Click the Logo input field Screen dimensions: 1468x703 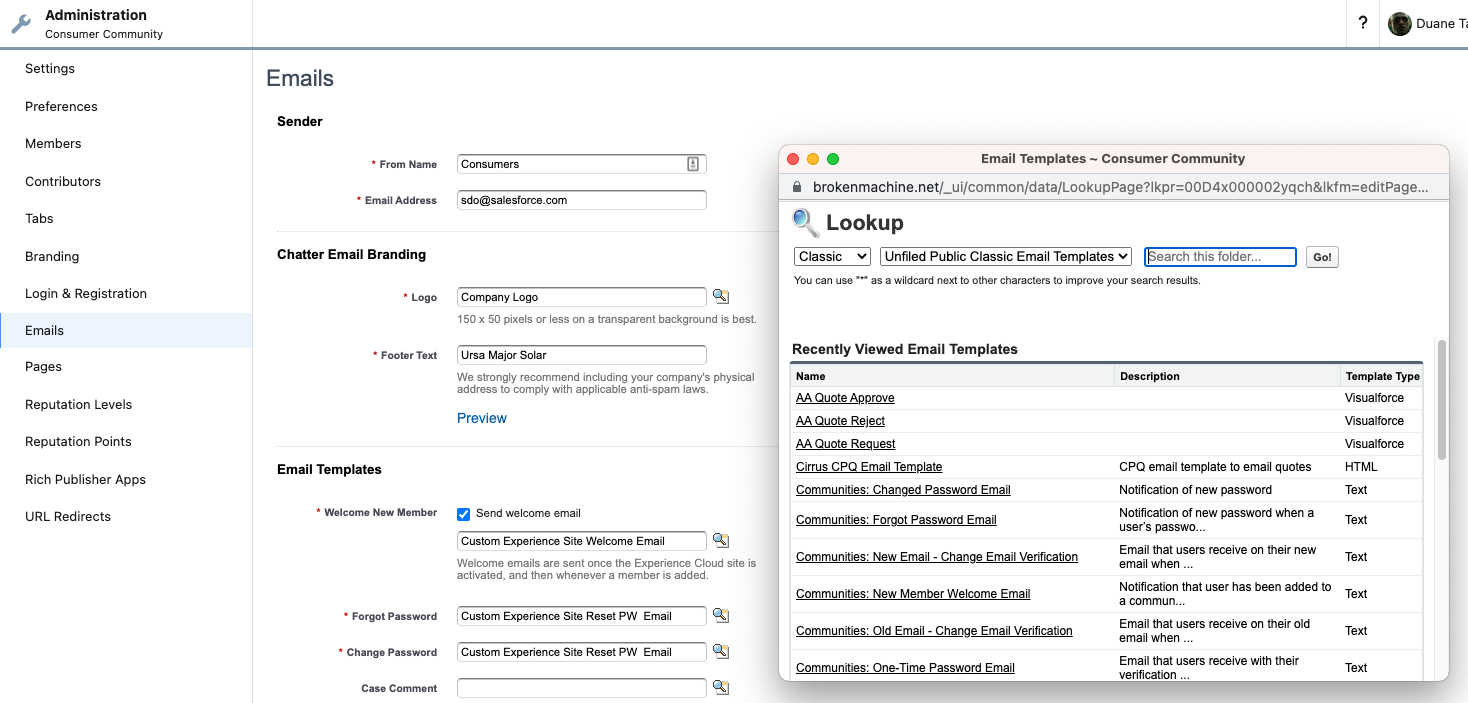[x=582, y=297]
